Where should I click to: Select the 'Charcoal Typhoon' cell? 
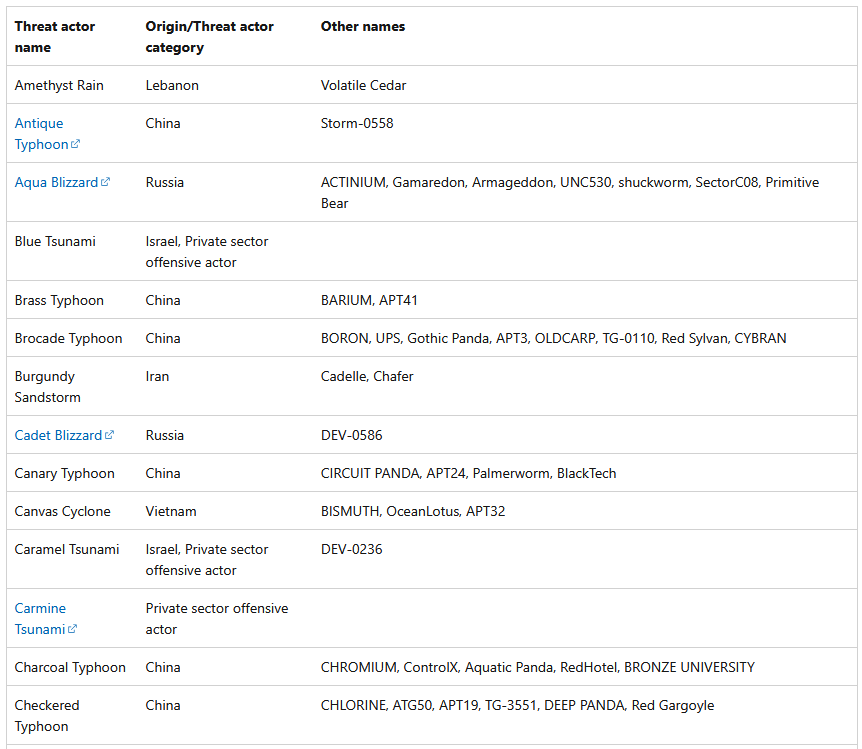(70, 667)
